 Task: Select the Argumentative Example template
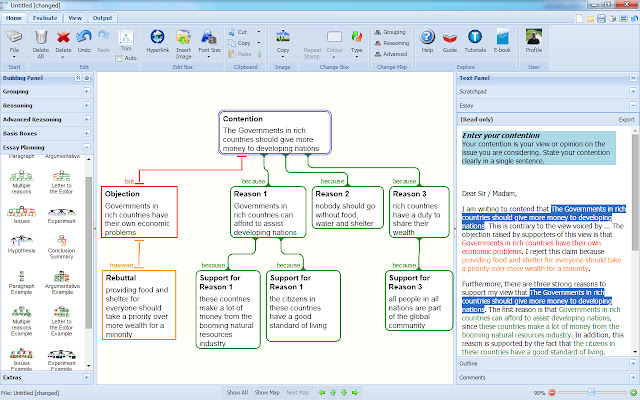coord(62,282)
